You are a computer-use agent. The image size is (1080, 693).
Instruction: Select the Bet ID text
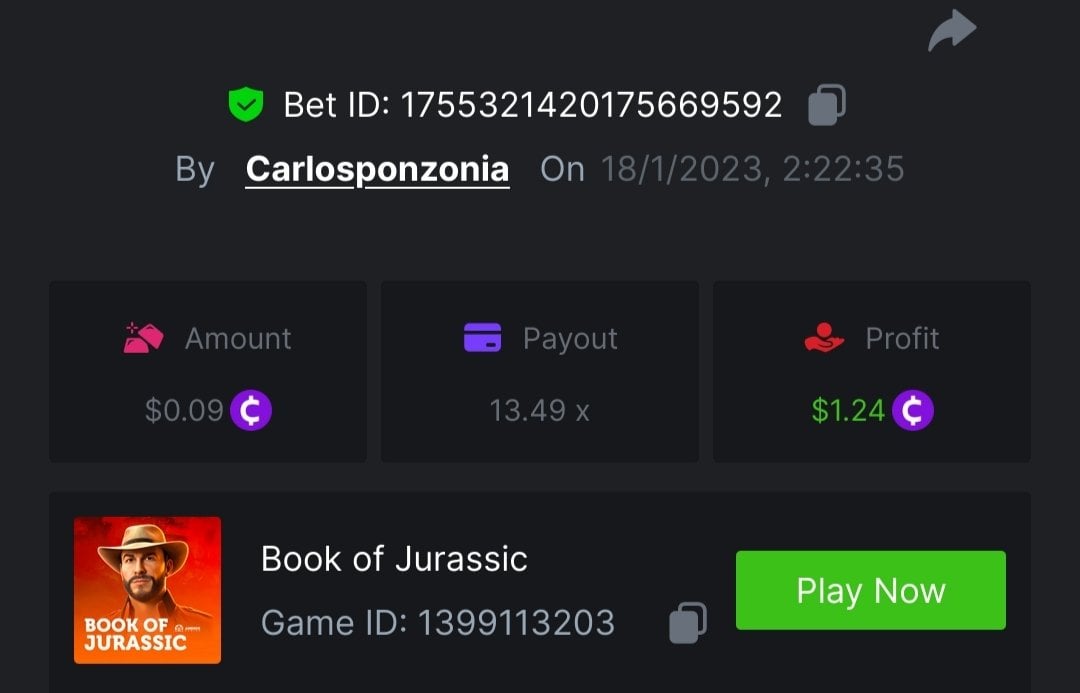coord(532,105)
